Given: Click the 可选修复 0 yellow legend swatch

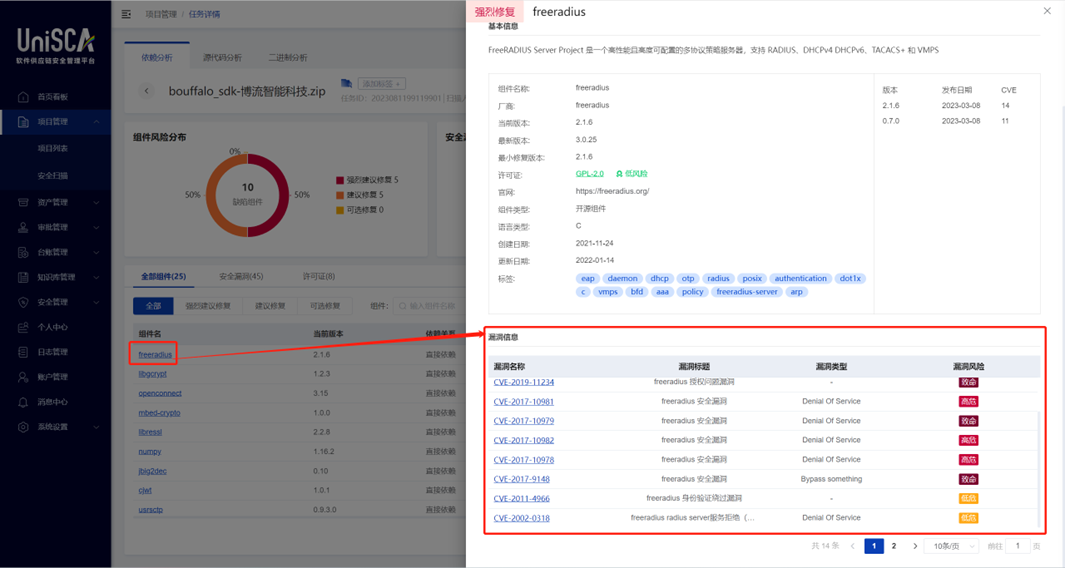Looking at the screenshot, I should [340, 210].
